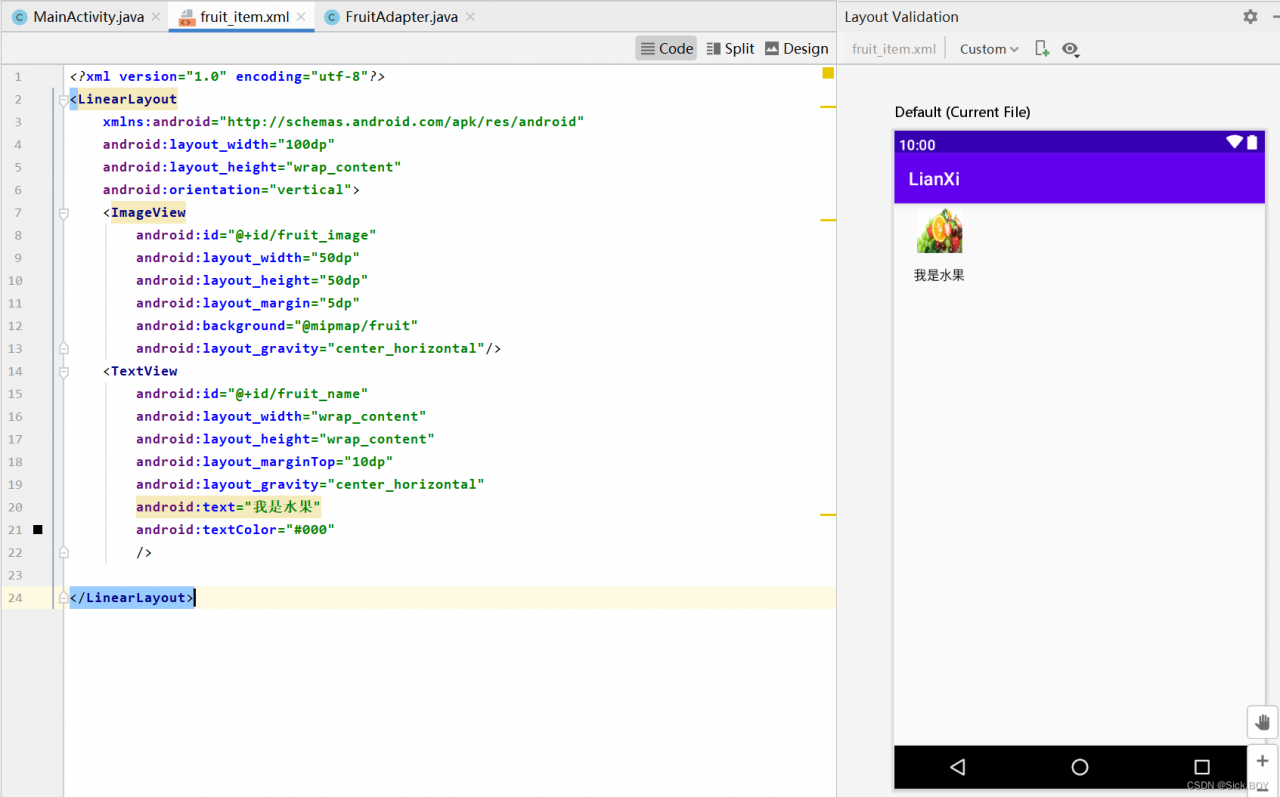Open the MainActivity.java tab
1280x797 pixels.
pos(88,17)
